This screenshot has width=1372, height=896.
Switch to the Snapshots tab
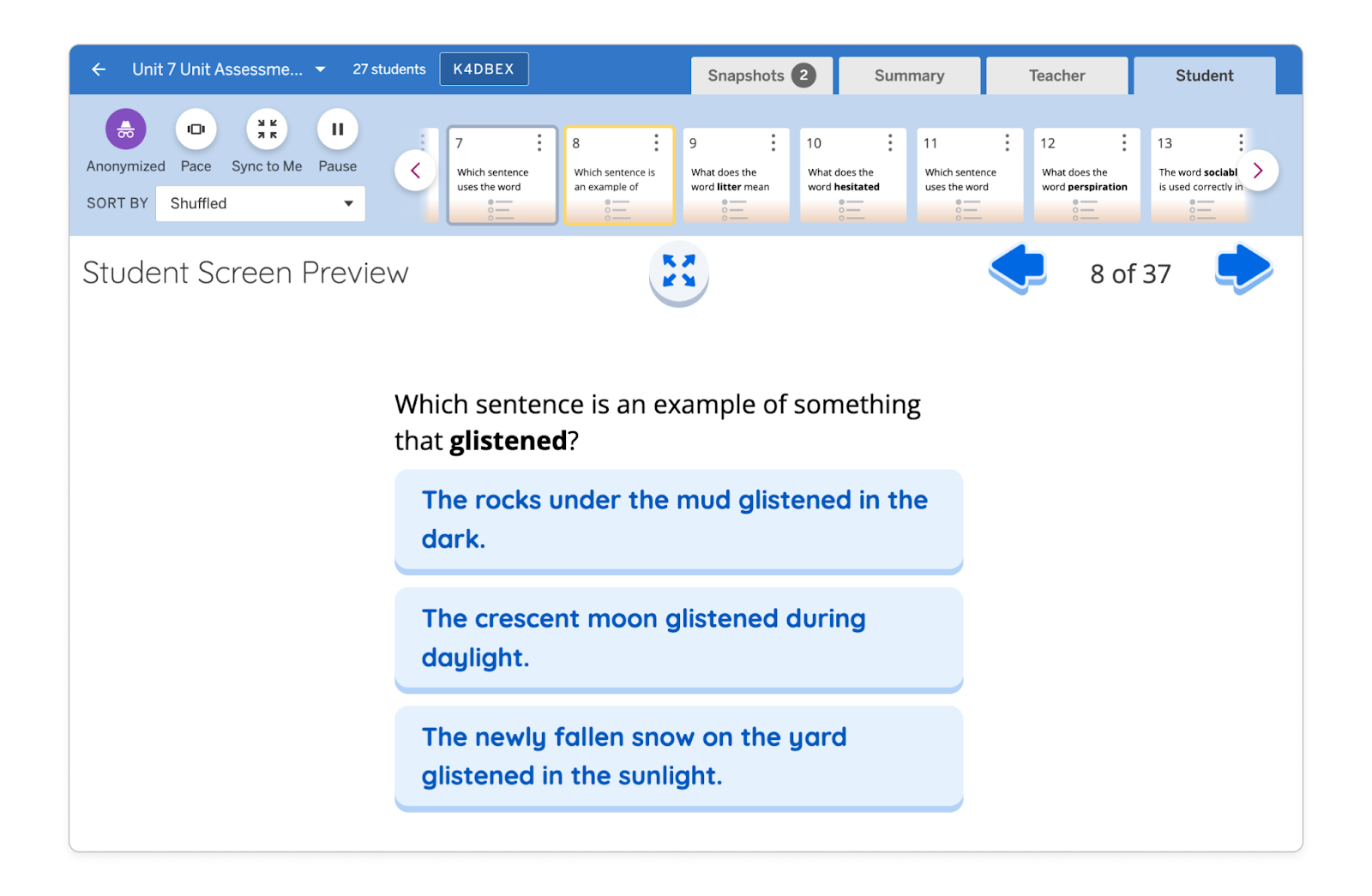(x=761, y=75)
